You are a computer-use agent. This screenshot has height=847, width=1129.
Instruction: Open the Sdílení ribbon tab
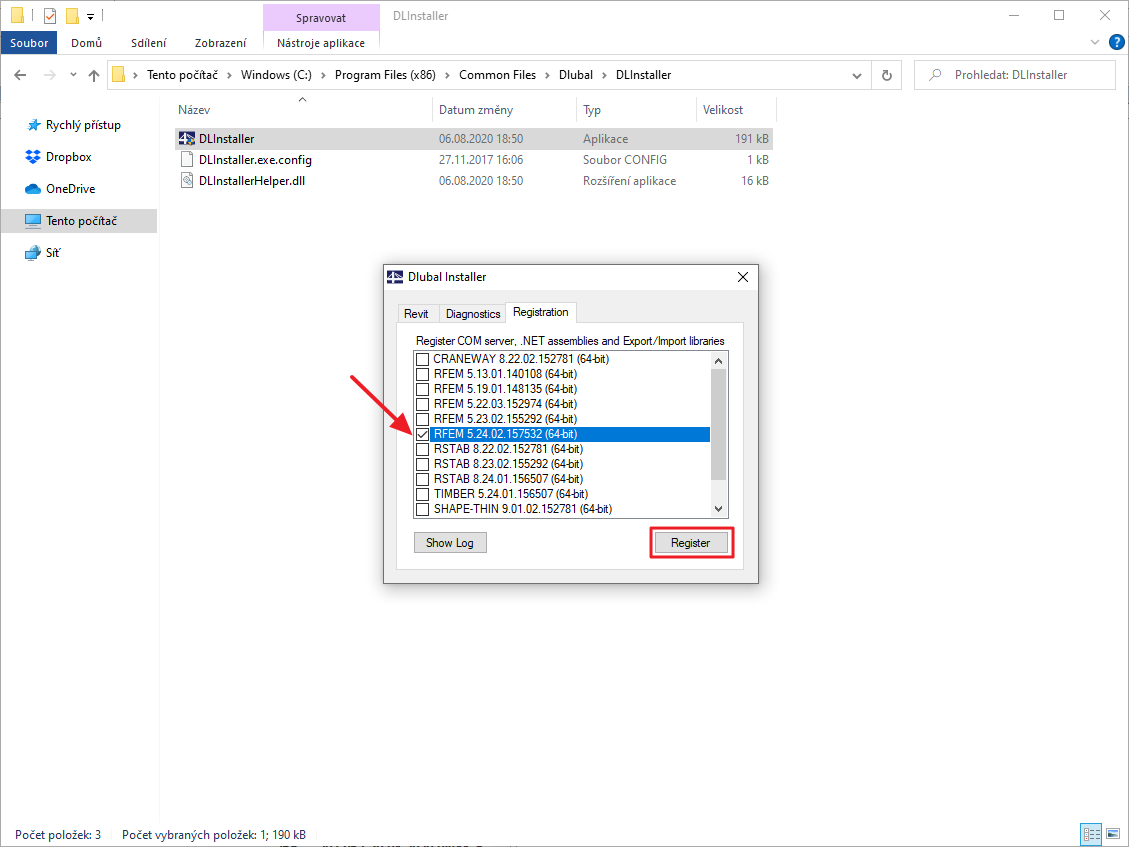(x=148, y=42)
